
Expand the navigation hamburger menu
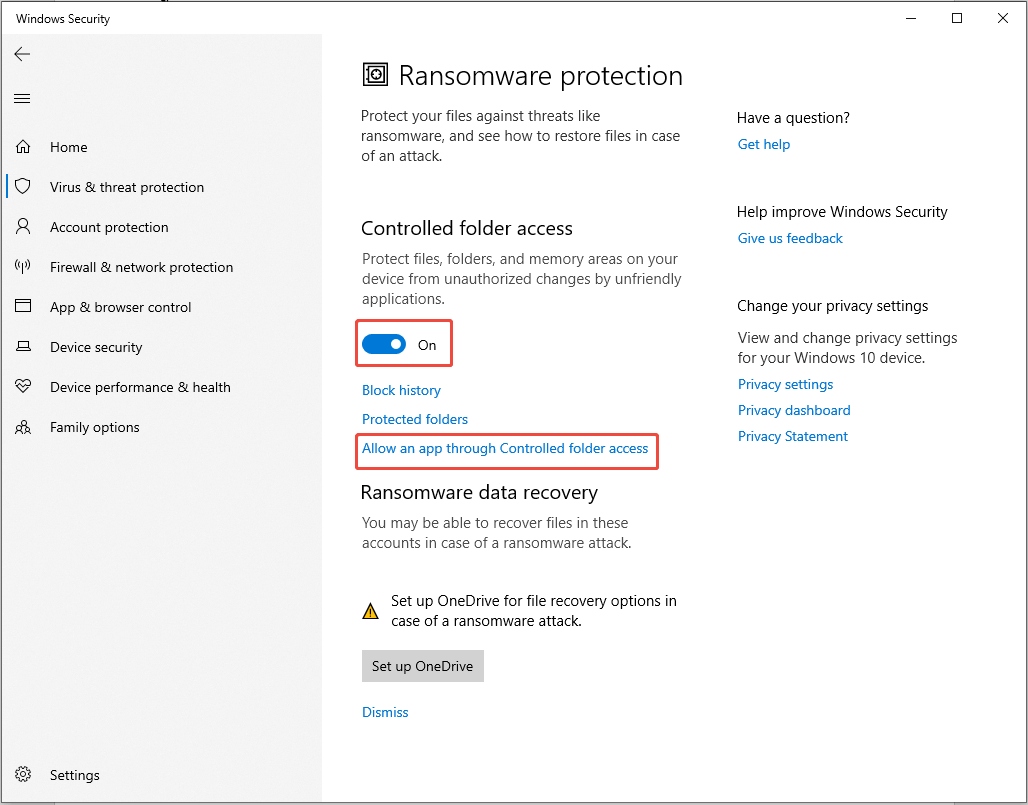click(x=22, y=98)
